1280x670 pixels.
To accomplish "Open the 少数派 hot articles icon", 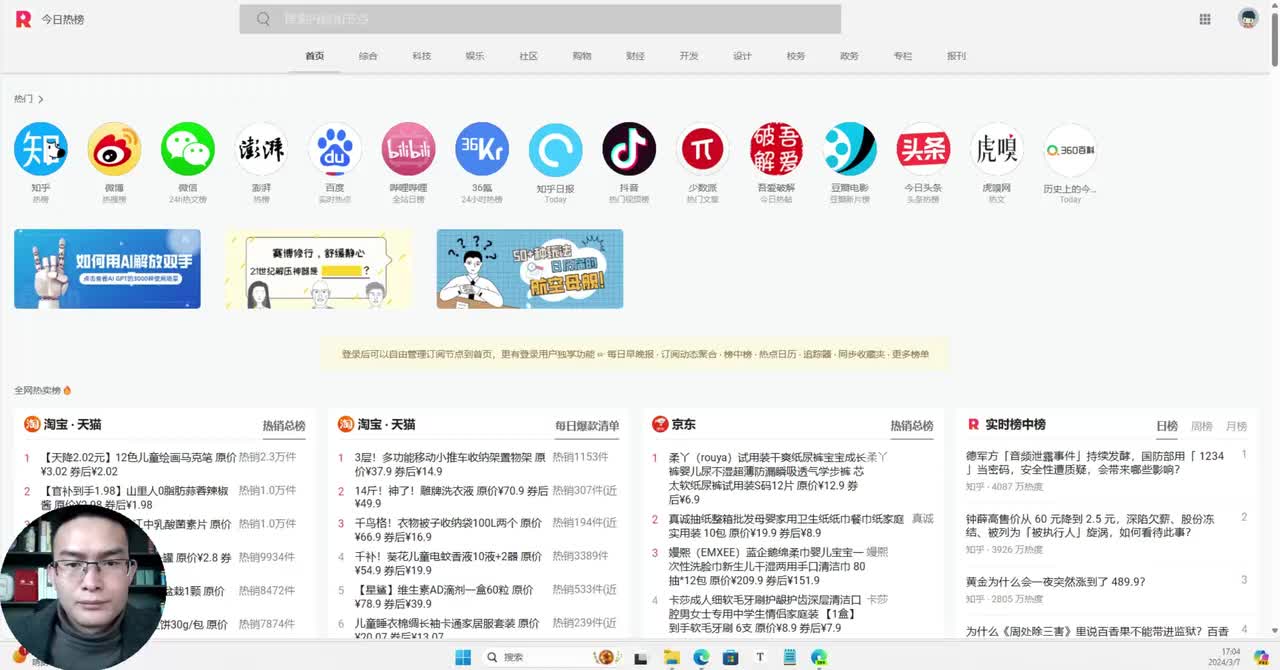I will [x=702, y=149].
